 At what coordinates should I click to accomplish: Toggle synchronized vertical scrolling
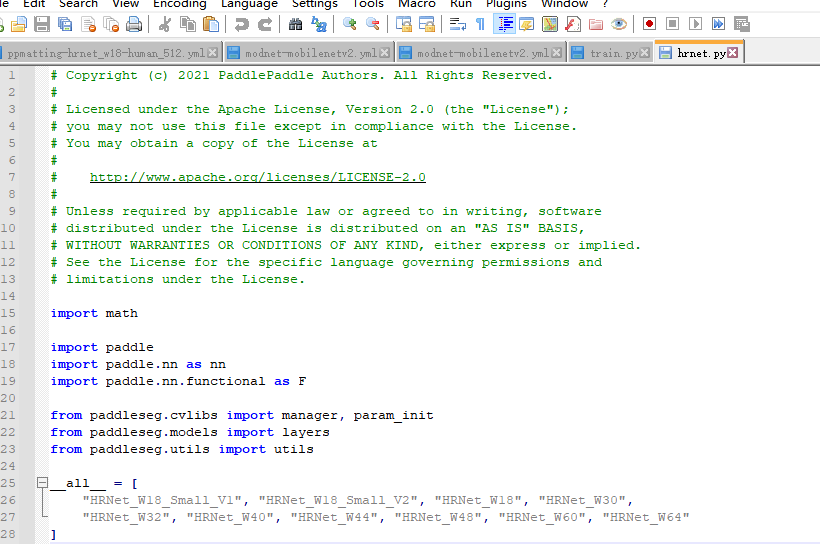[x=403, y=24]
